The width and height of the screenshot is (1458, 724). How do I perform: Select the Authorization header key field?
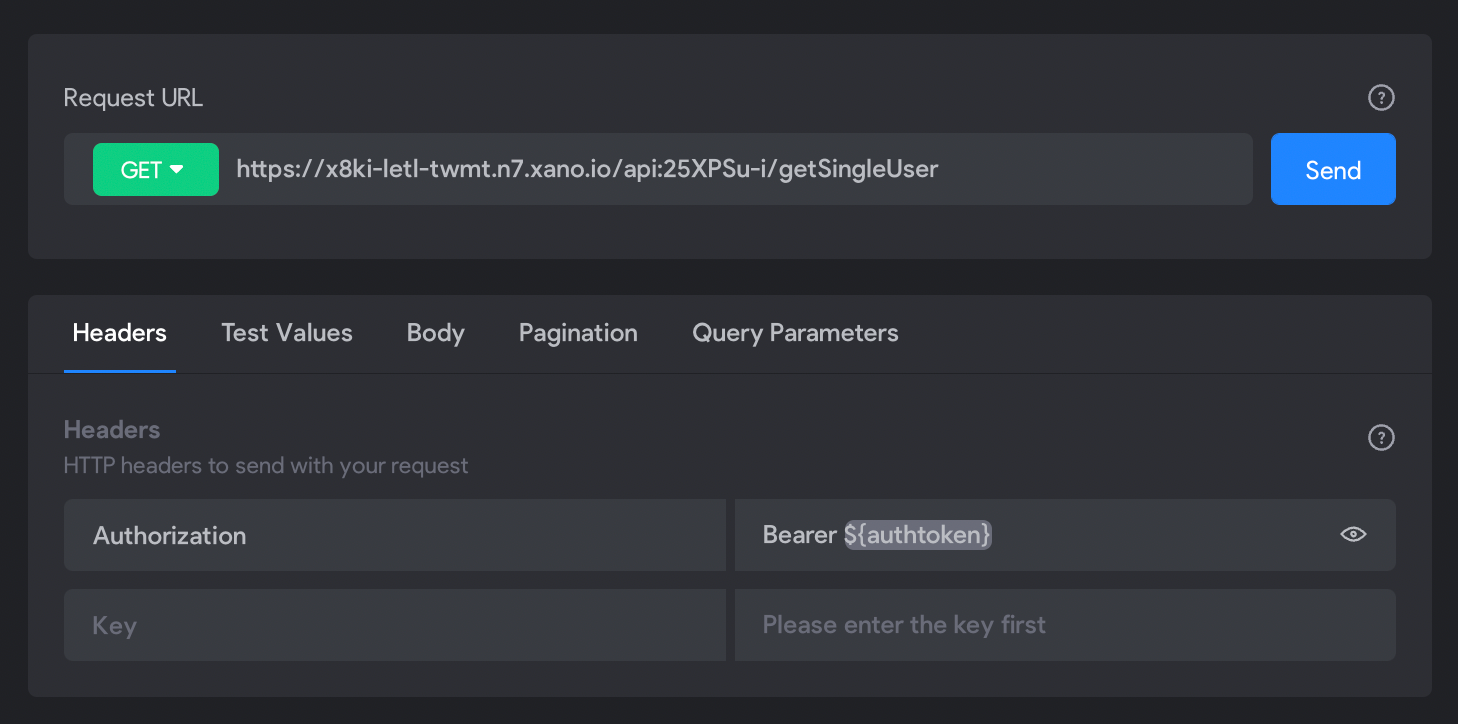[x=395, y=535]
